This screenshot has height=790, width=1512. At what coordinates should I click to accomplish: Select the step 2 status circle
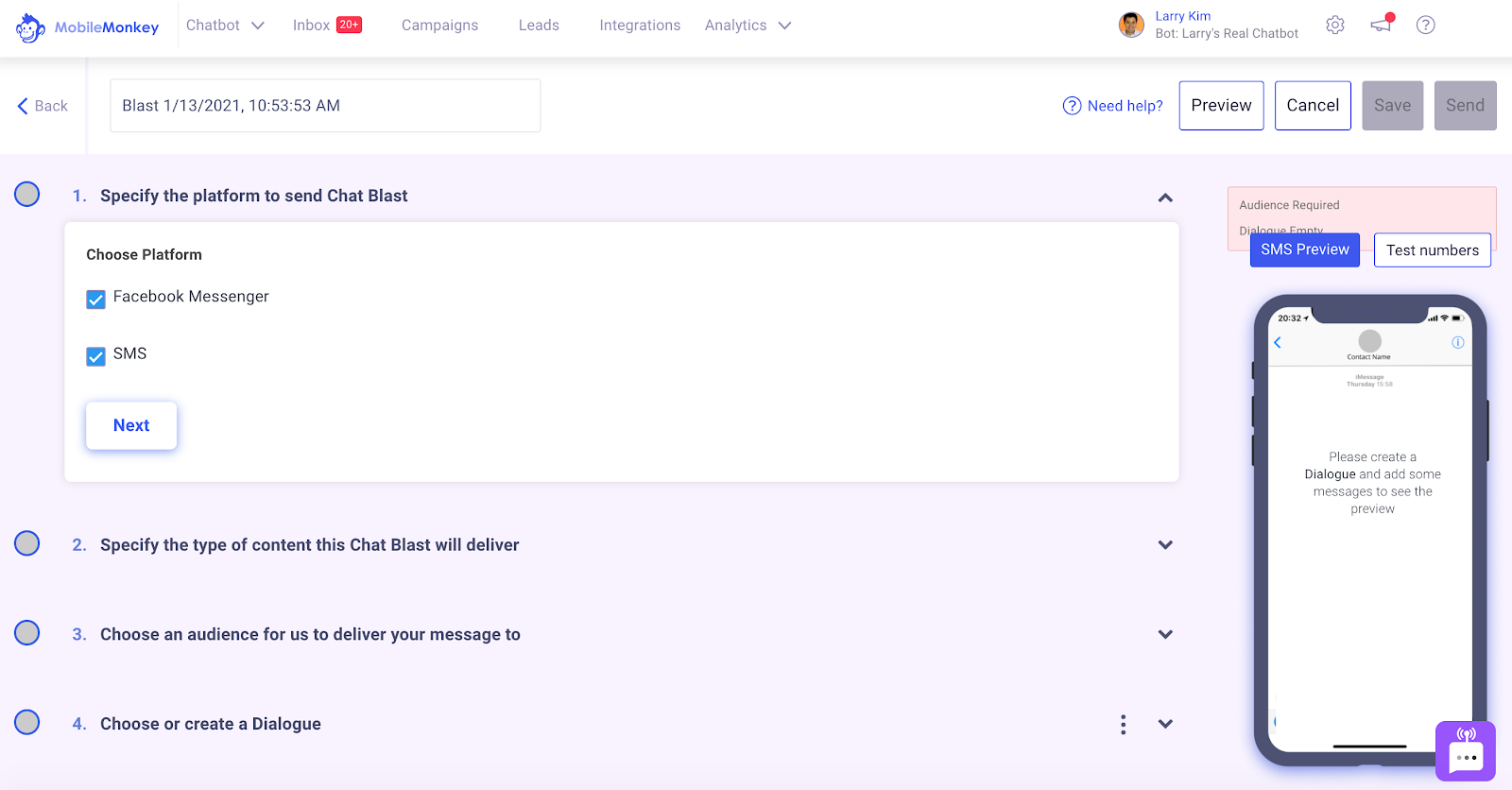coord(27,543)
